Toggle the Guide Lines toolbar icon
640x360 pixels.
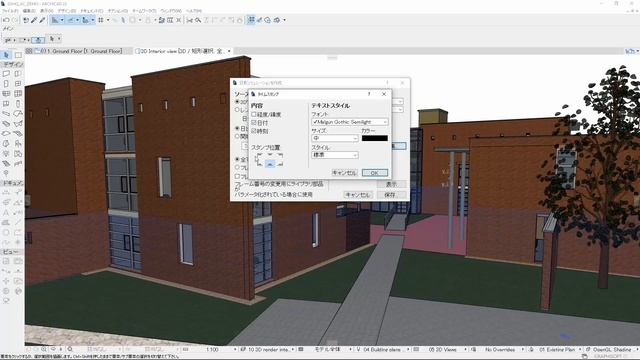(x=55, y=20)
